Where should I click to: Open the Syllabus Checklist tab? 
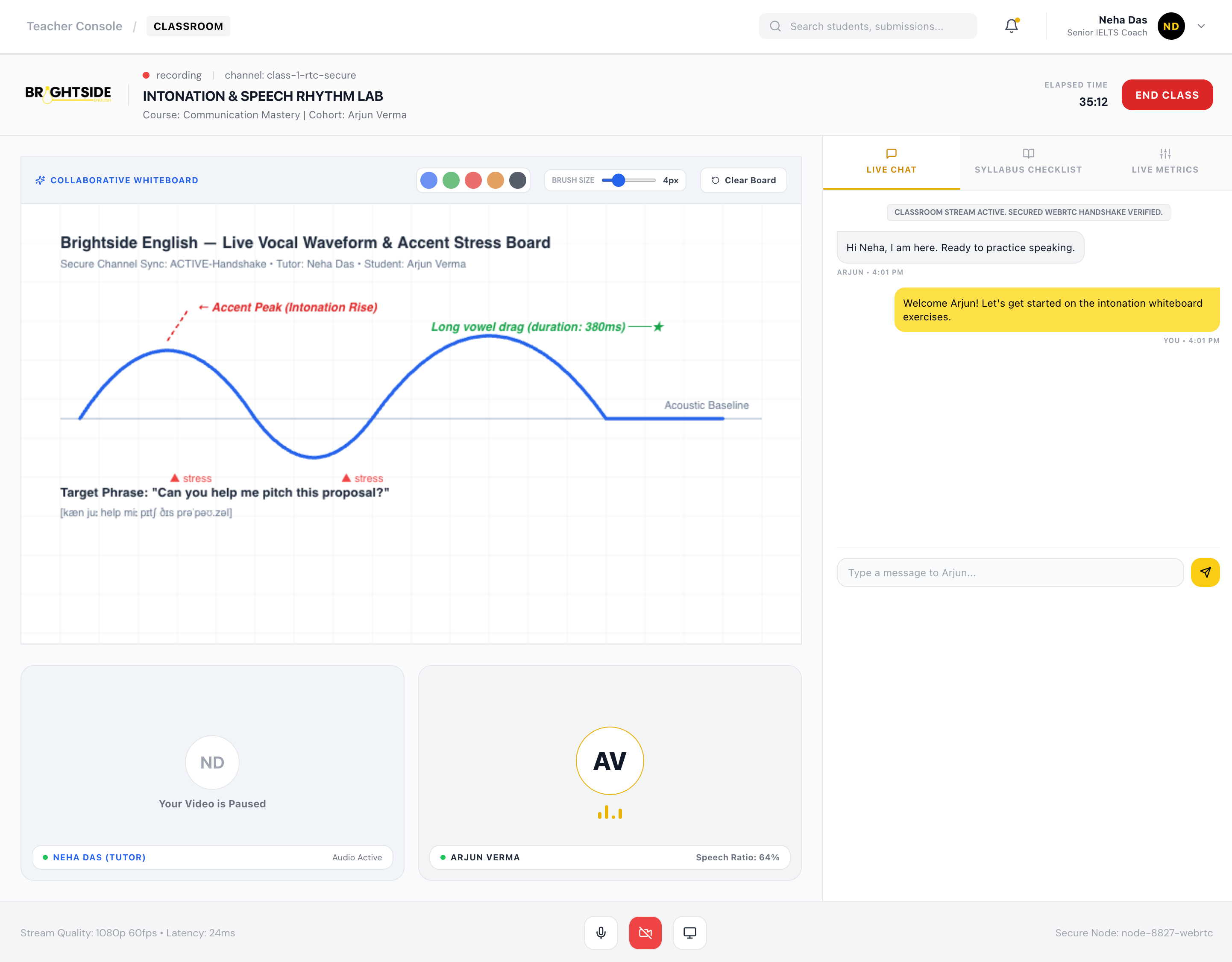(1028, 162)
